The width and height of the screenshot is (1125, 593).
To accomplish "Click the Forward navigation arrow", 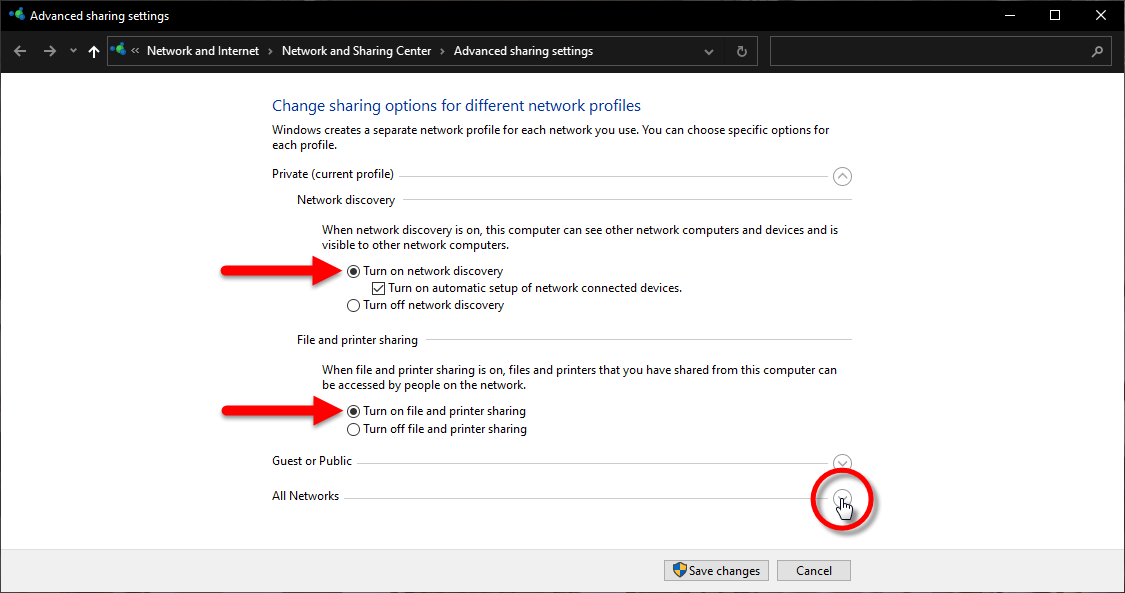I will point(49,51).
